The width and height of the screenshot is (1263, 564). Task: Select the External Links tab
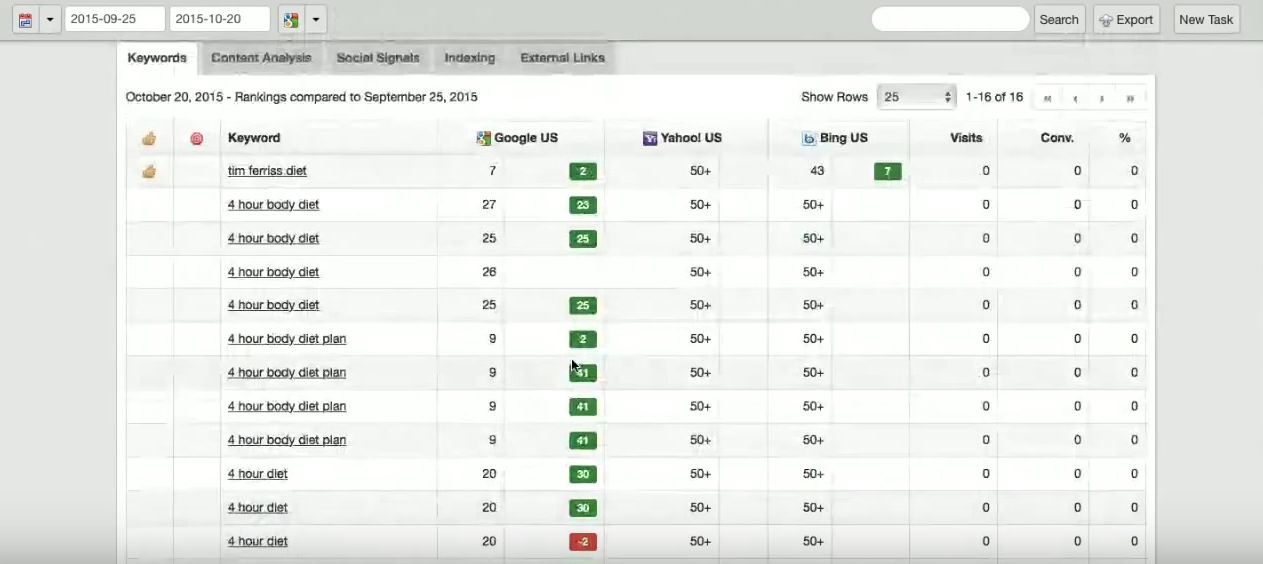562,58
